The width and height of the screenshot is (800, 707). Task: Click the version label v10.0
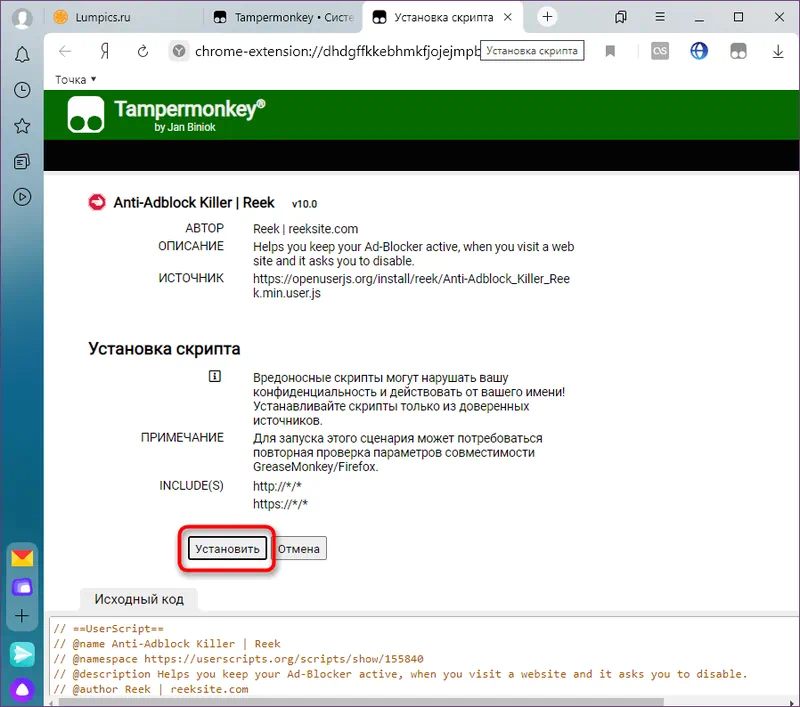point(304,204)
